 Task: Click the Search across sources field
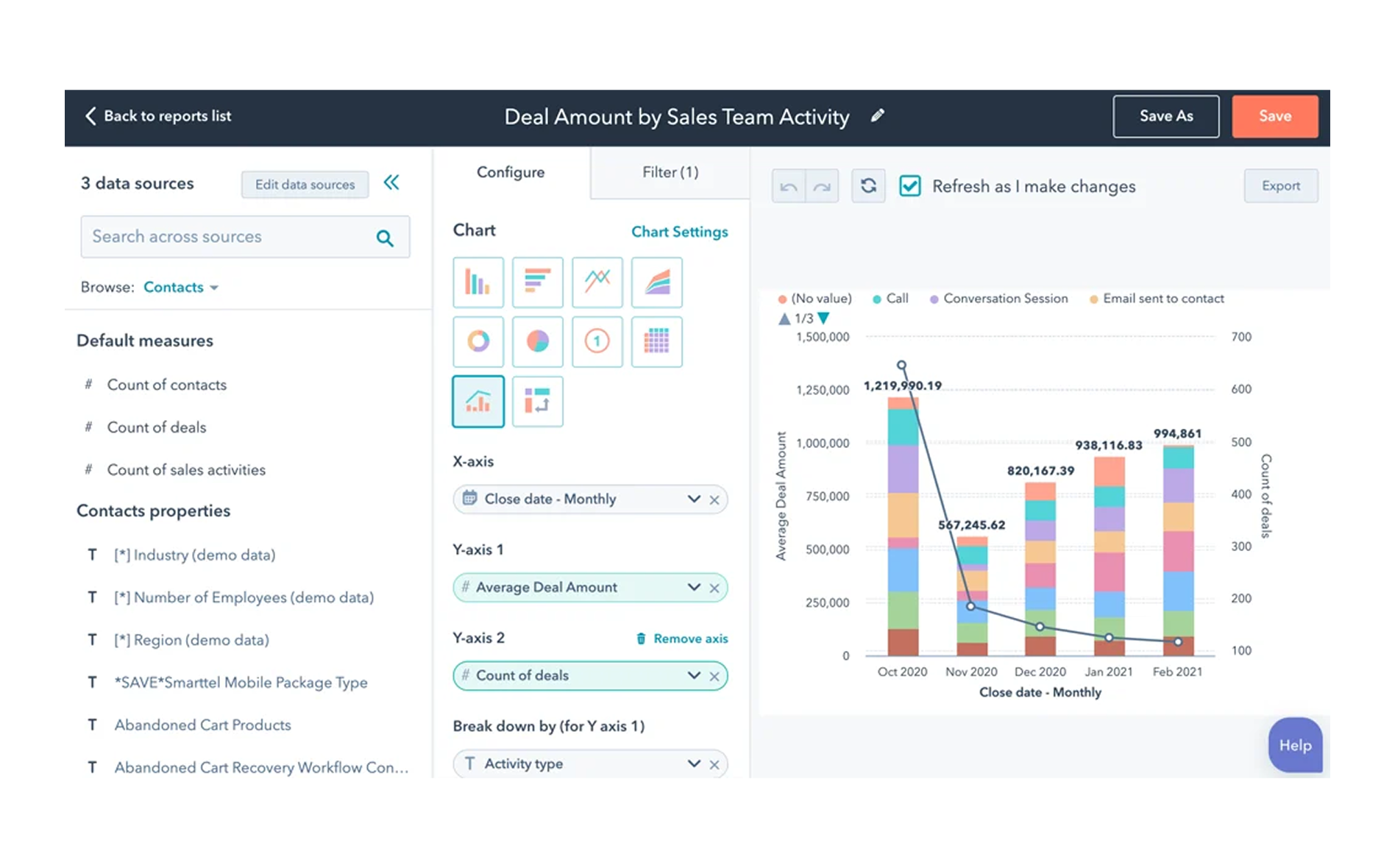coord(228,237)
